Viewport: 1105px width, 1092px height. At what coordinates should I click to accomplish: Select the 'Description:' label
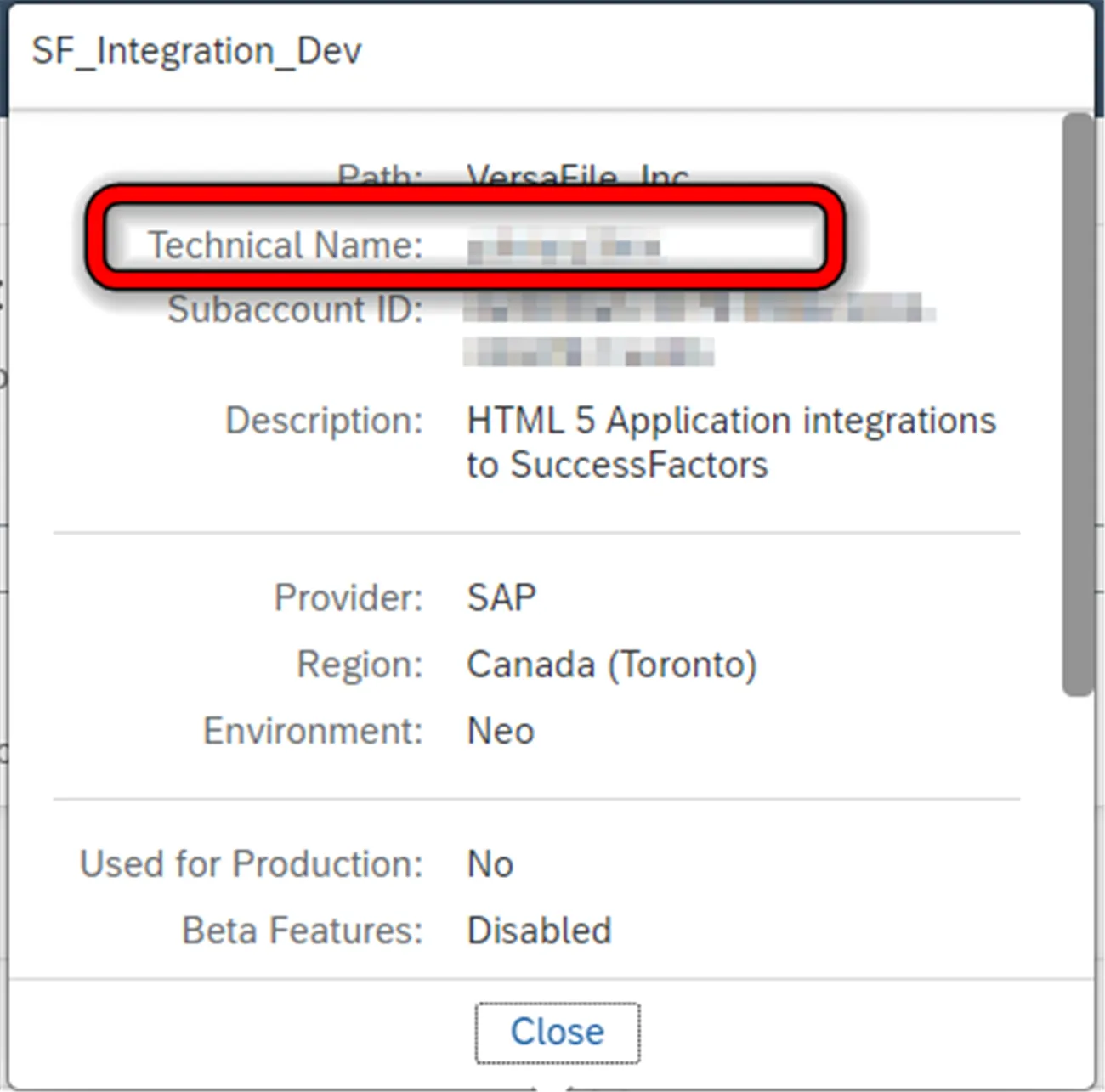[x=324, y=421]
